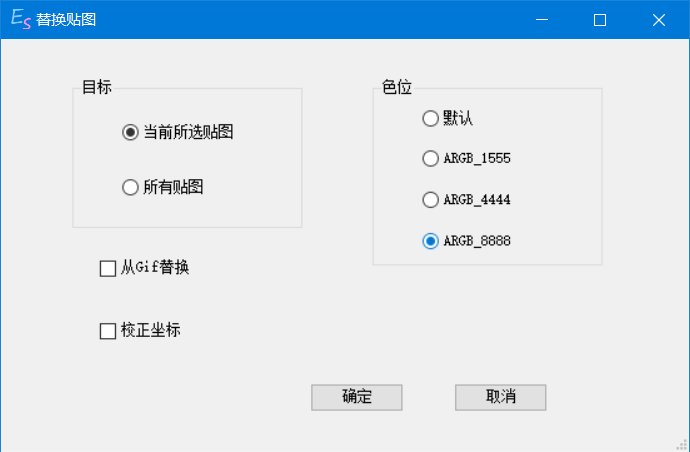Cancel with the 取消 button
Image resolution: width=690 pixels, height=452 pixels.
point(500,397)
